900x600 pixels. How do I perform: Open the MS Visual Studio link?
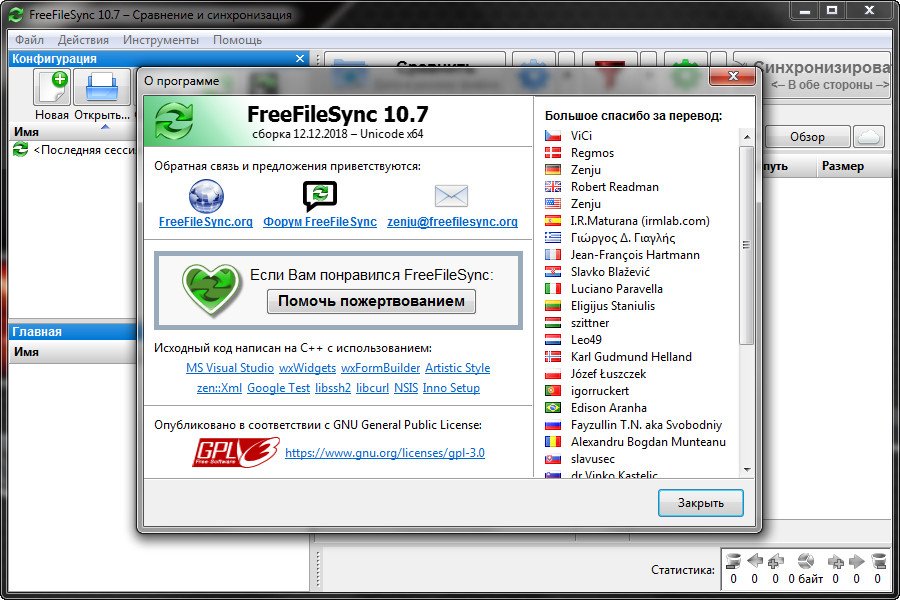tap(229, 368)
